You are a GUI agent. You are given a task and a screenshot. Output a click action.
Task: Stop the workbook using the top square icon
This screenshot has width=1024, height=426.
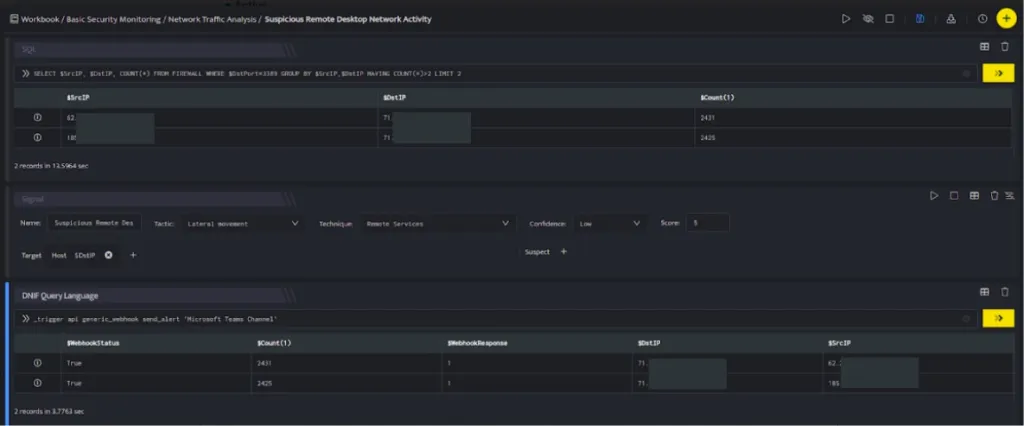(x=889, y=19)
